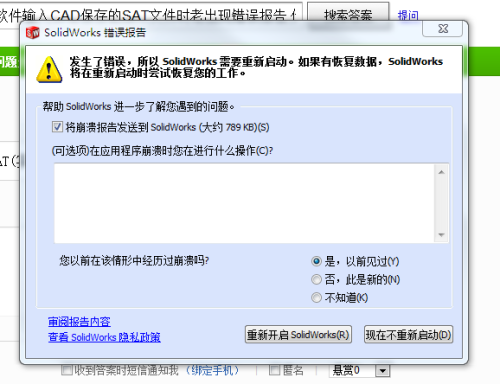Screen dimensions: 500x384
Task: Click inside the crash description text box
Action: pyautogui.click(x=244, y=203)
